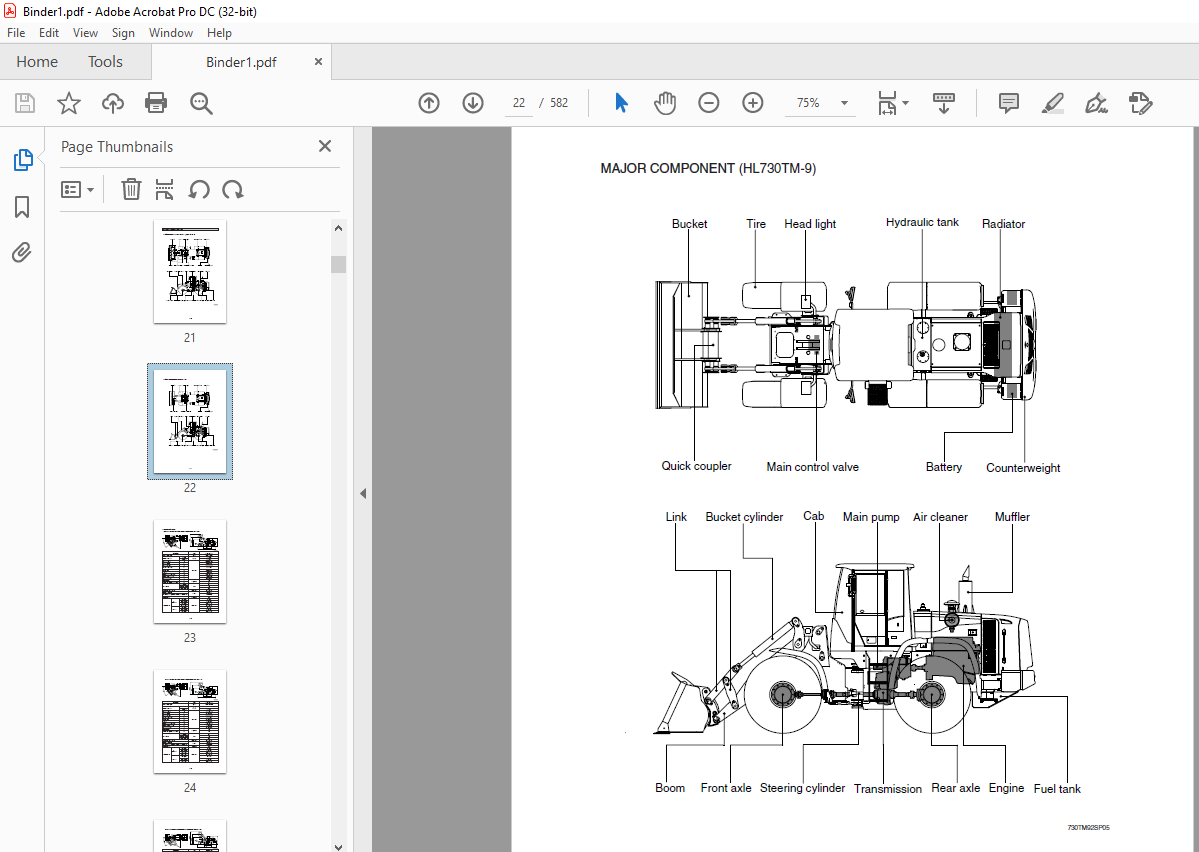Click the Save file icon
The height and width of the screenshot is (852, 1199).
point(25,102)
